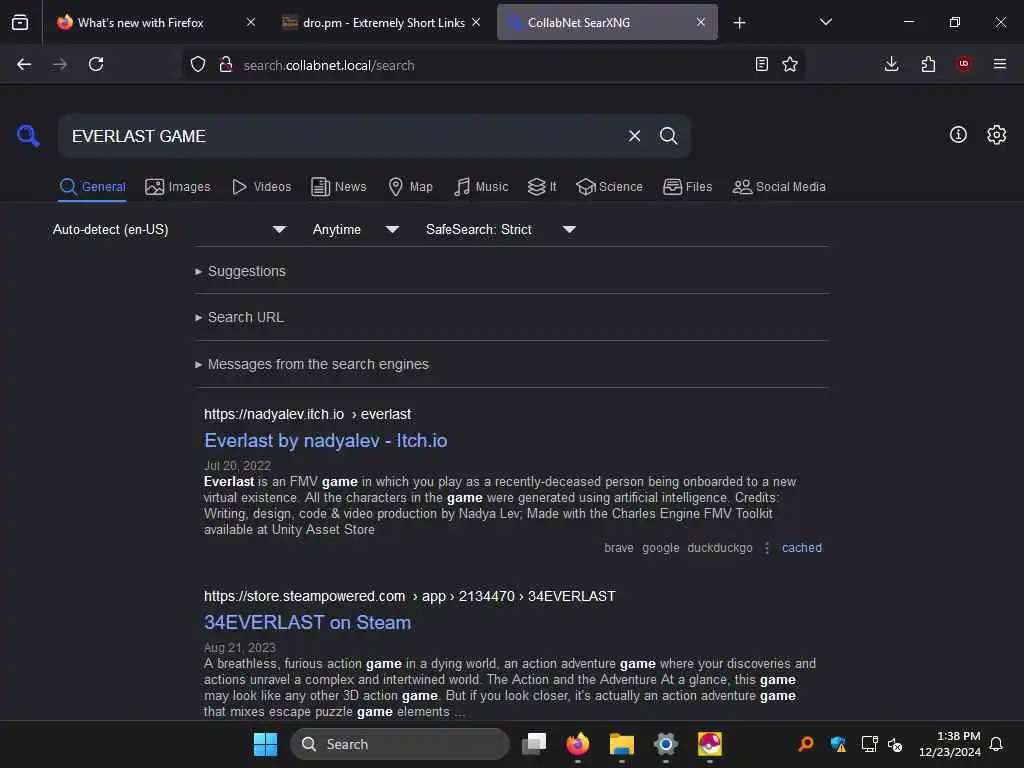This screenshot has width=1024, height=768.
Task: Click the EVERLAST GAME search input field
Action: (x=343, y=136)
